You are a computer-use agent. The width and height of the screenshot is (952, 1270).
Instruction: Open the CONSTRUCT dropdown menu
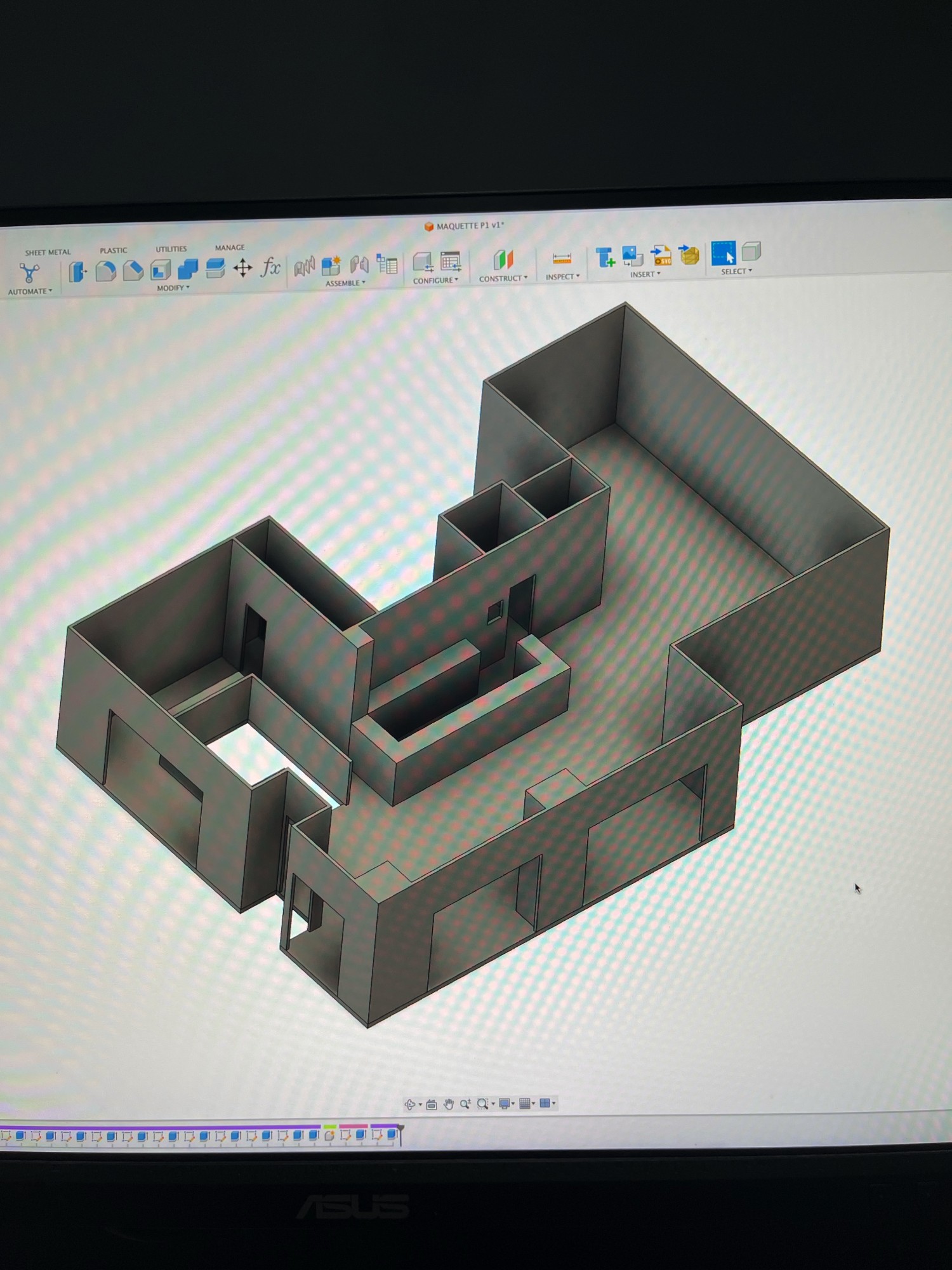point(503,279)
